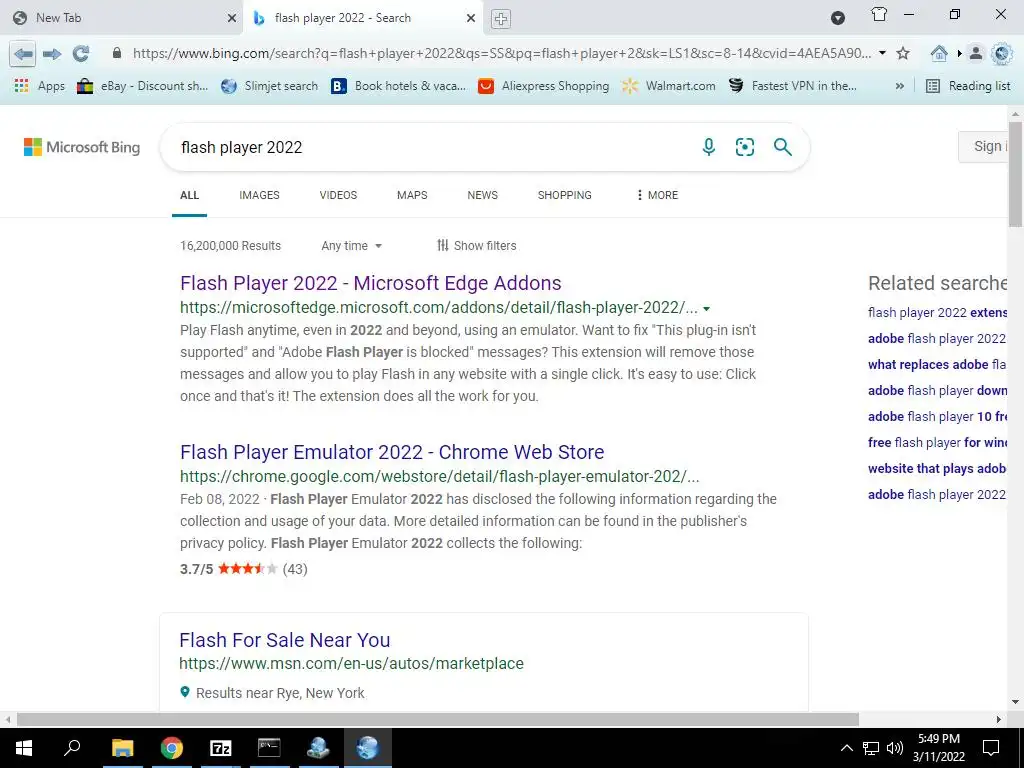Close the flash player 2022 Search tab
The width and height of the screenshot is (1024, 768).
point(471,18)
